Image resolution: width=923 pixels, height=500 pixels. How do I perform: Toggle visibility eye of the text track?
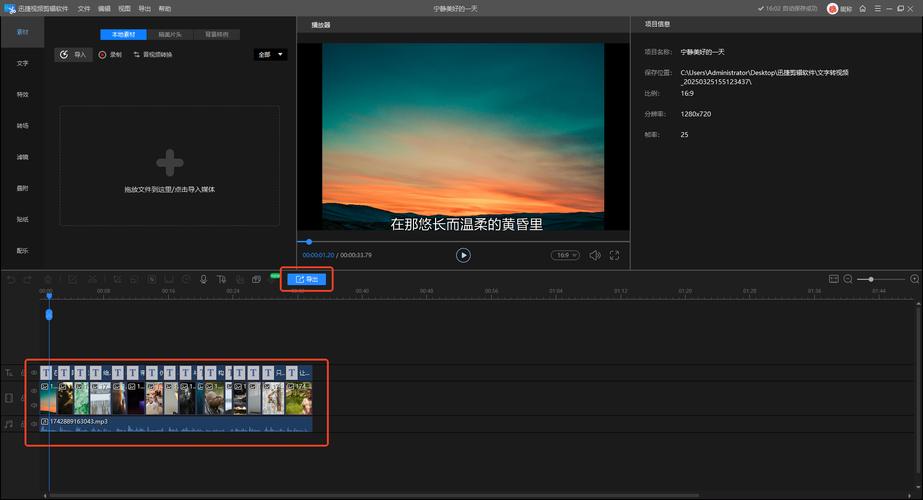[x=33, y=372]
